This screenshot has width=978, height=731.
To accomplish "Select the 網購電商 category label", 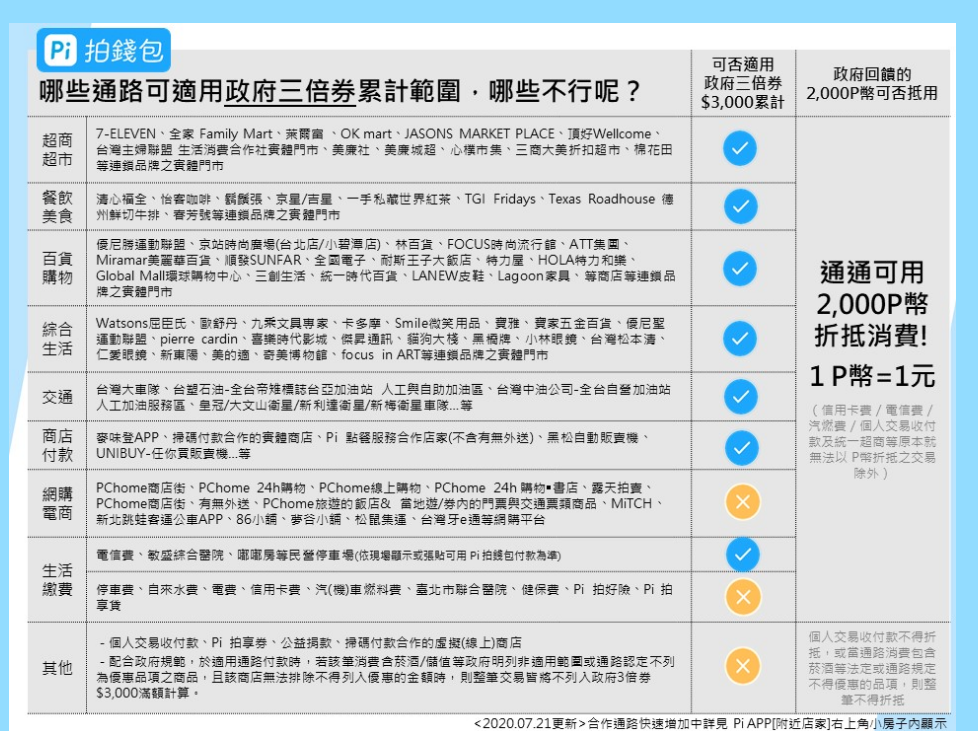I will (57, 503).
